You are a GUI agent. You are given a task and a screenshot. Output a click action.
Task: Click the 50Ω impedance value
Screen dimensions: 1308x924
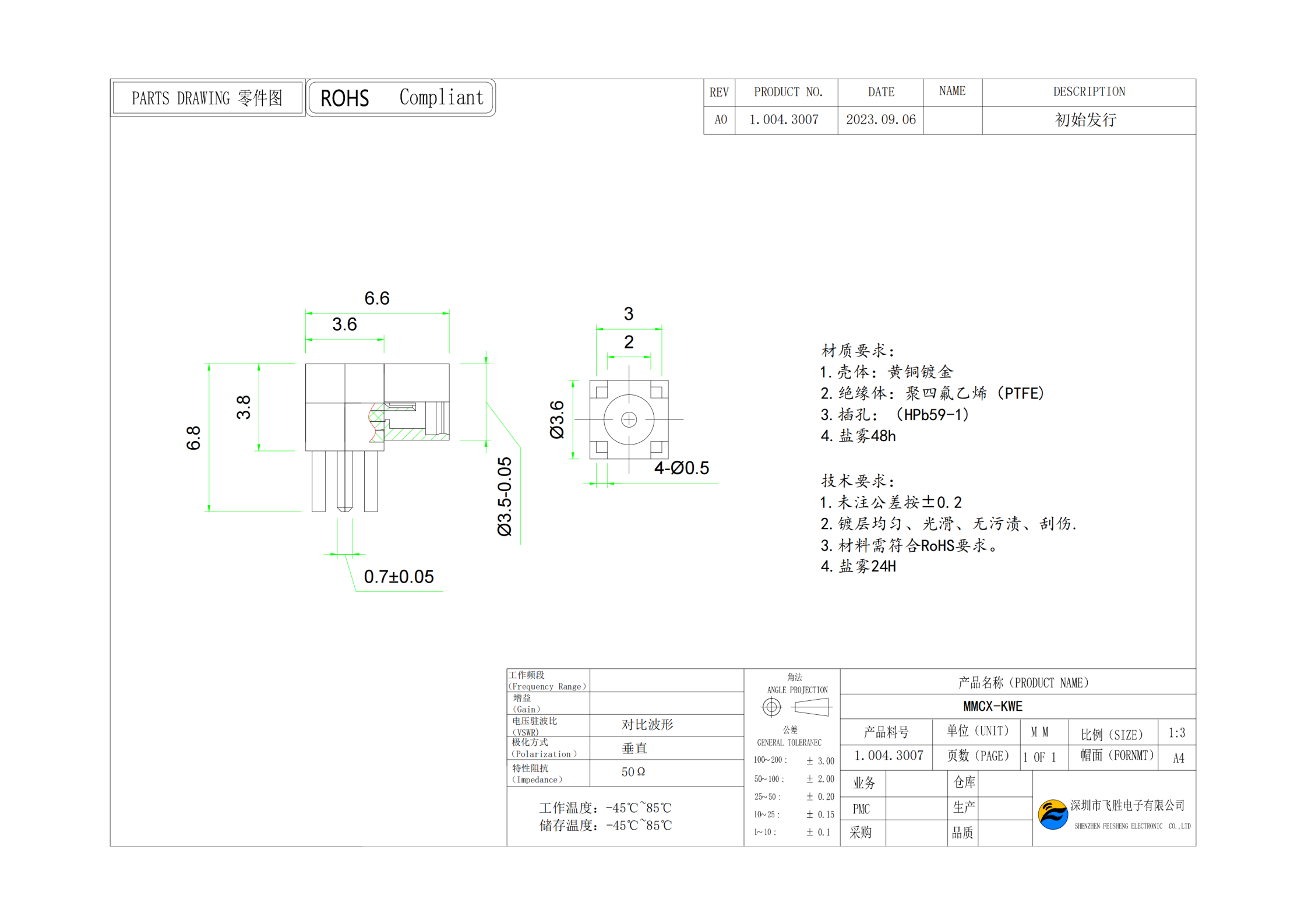click(633, 772)
